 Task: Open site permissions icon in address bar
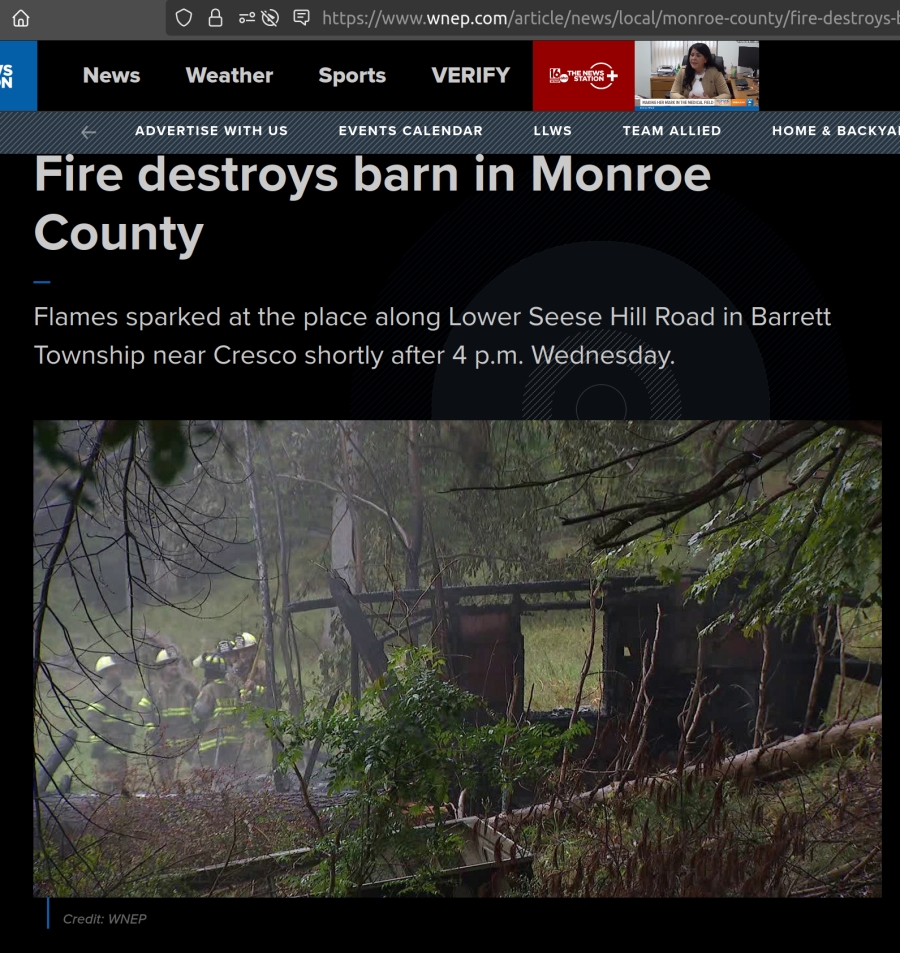click(x=246, y=18)
